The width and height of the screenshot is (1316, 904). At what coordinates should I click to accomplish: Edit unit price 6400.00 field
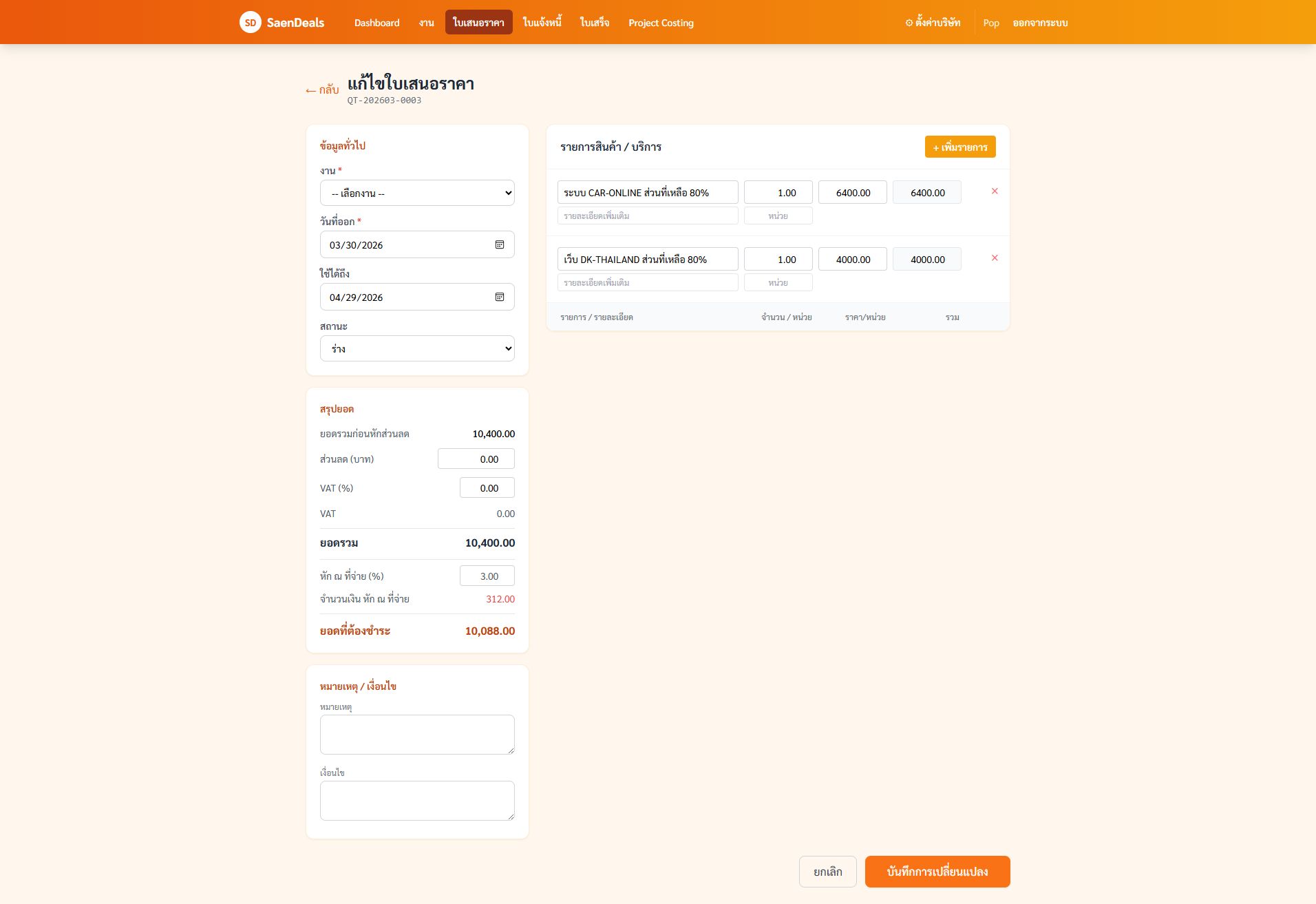[853, 193]
